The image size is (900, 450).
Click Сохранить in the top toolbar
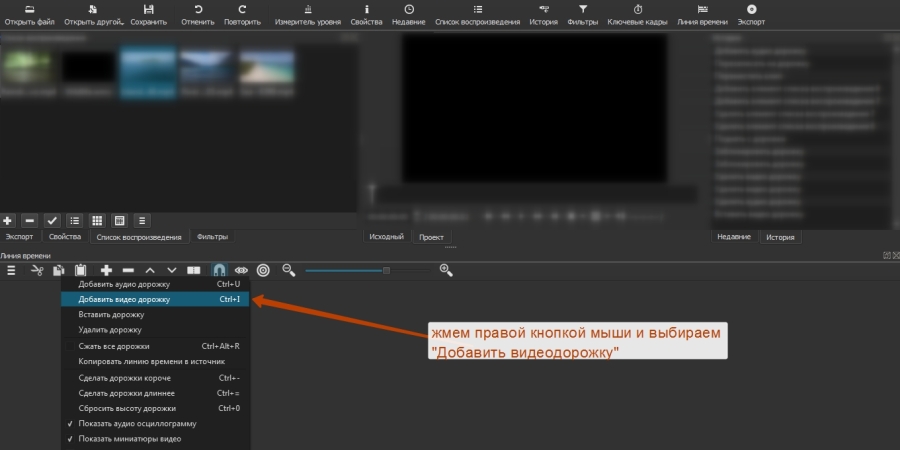point(149,14)
